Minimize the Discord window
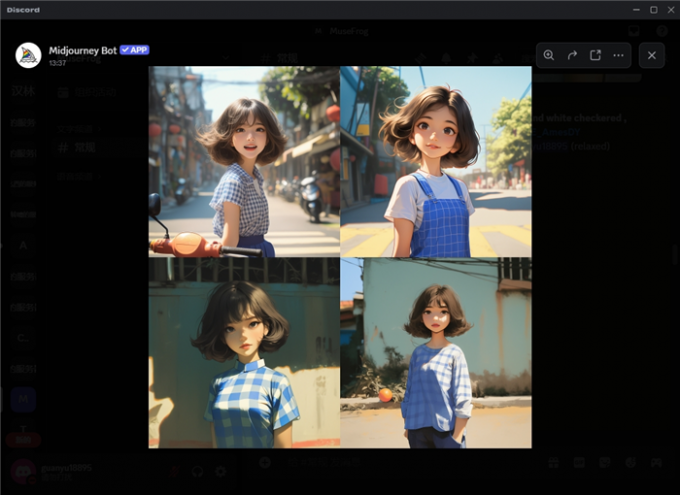This screenshot has height=495, width=680. pos(636,10)
